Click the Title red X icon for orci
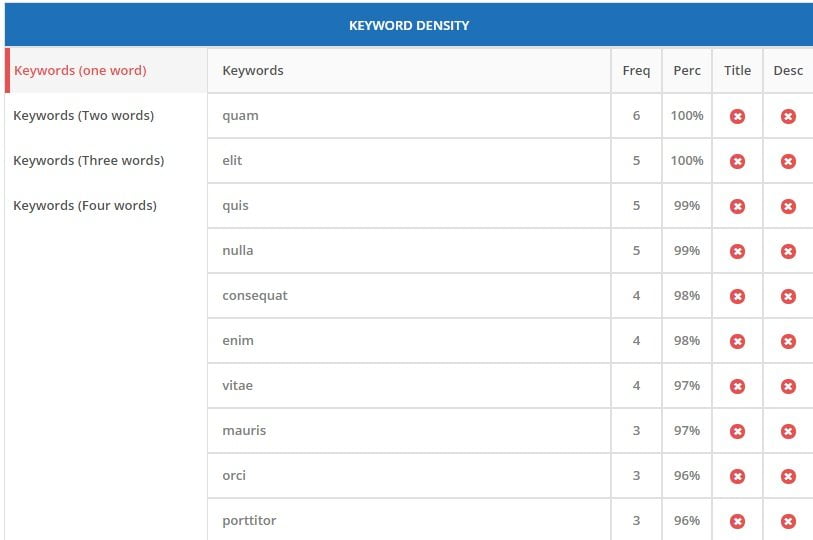The width and height of the screenshot is (813, 540). pyautogui.click(x=737, y=476)
